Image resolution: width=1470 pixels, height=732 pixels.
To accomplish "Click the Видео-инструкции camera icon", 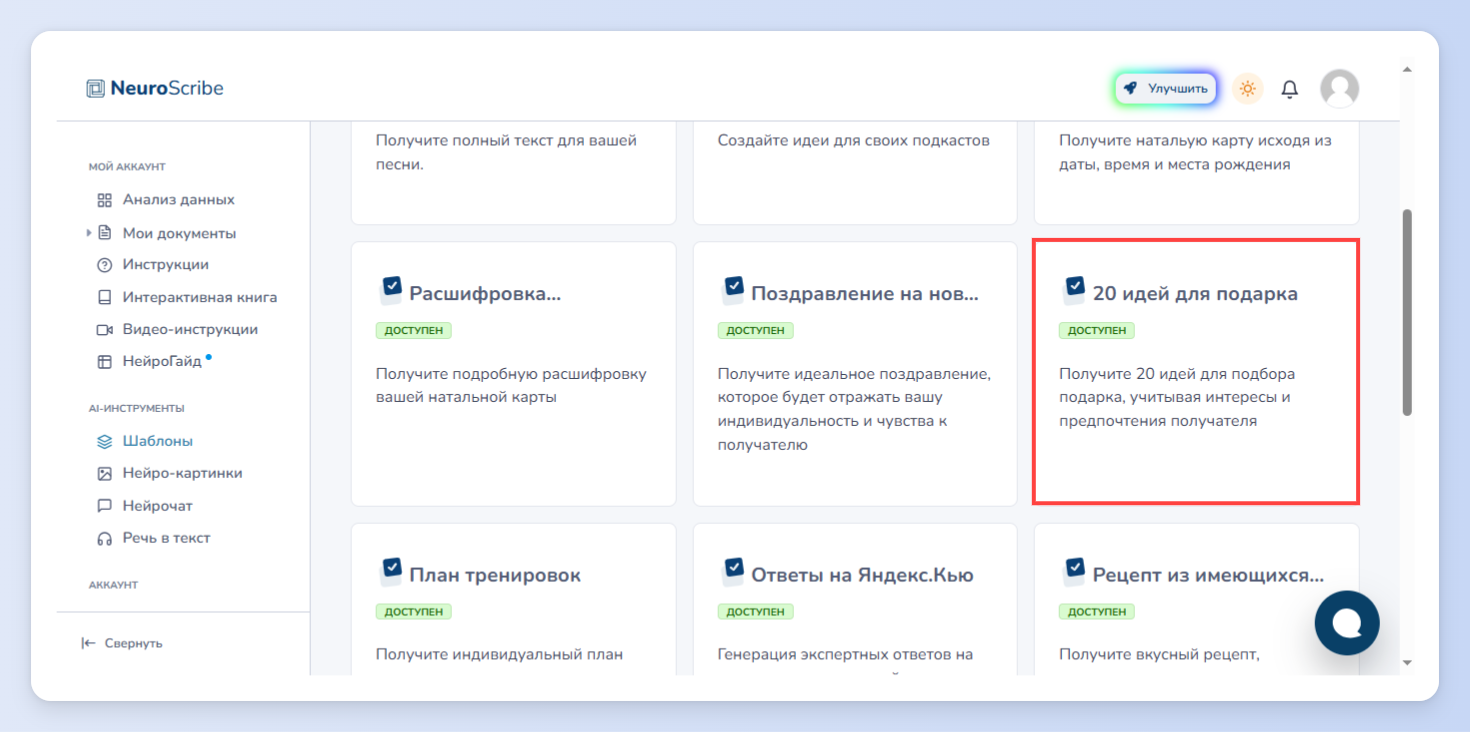I will pyautogui.click(x=104, y=330).
